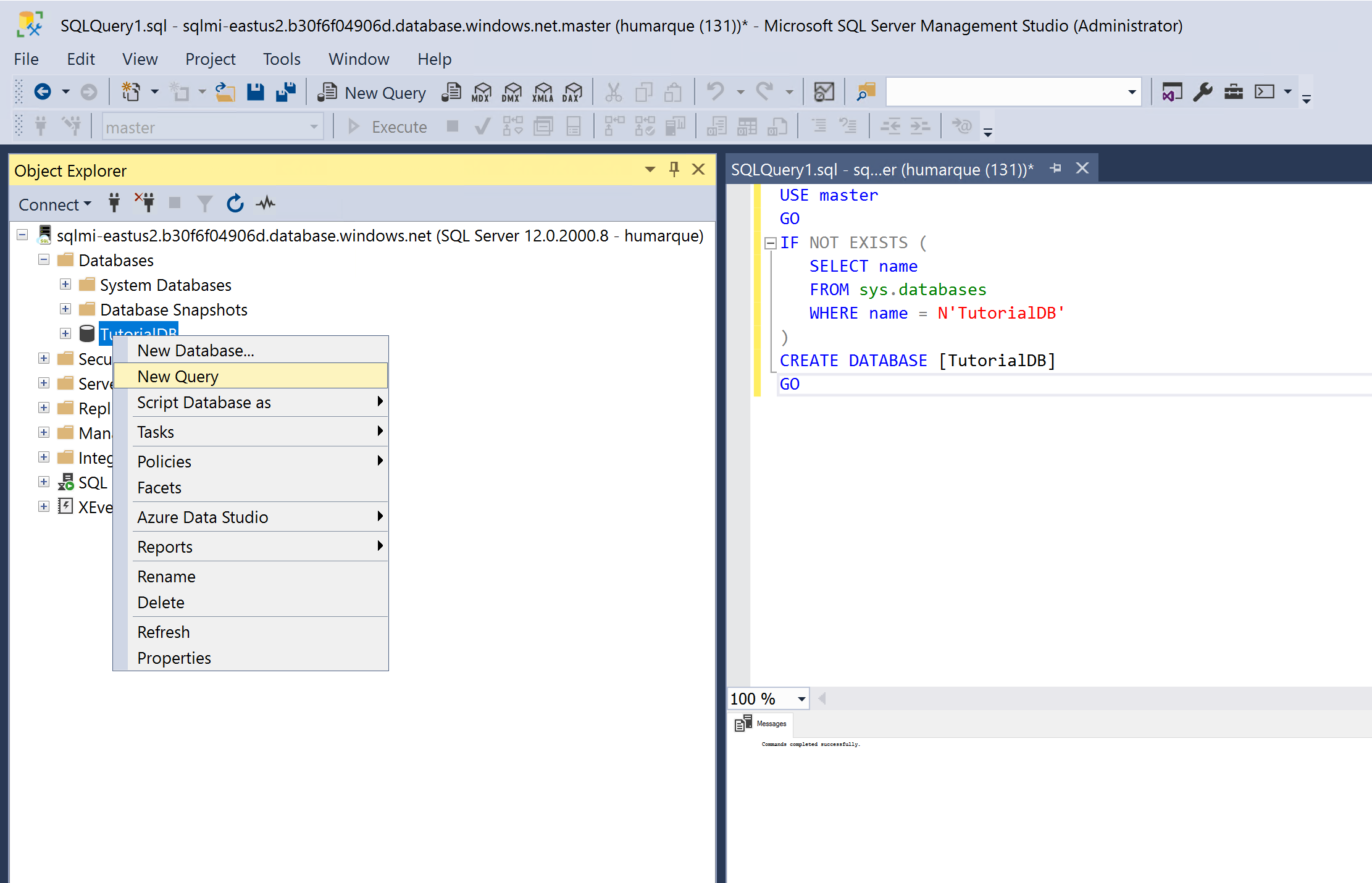This screenshot has width=1372, height=883.
Task: Click the Database Engine Query icon
Action: (x=452, y=92)
